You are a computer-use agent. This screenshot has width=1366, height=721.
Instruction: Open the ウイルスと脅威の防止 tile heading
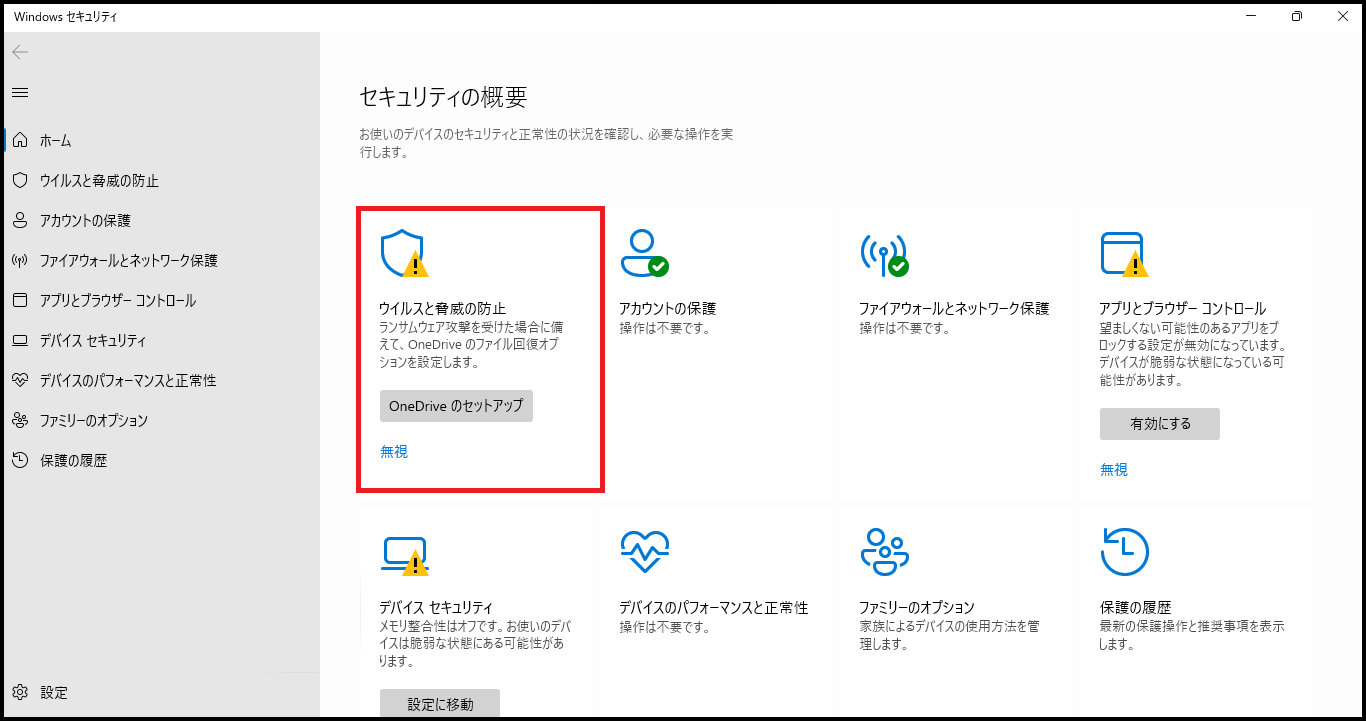443,308
